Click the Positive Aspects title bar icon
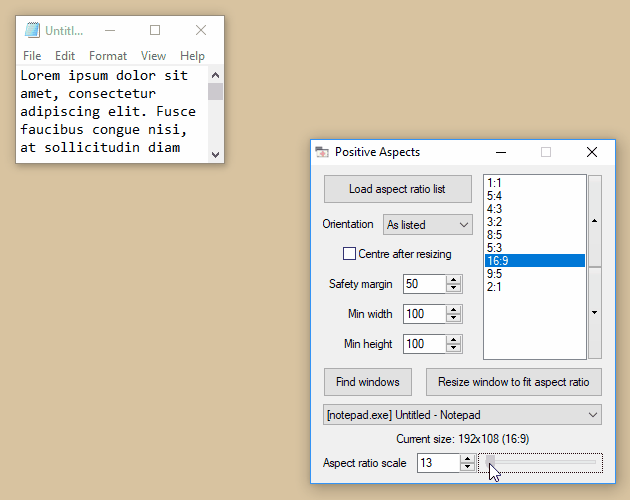Screen dimensions: 630x500 [x=322, y=152]
